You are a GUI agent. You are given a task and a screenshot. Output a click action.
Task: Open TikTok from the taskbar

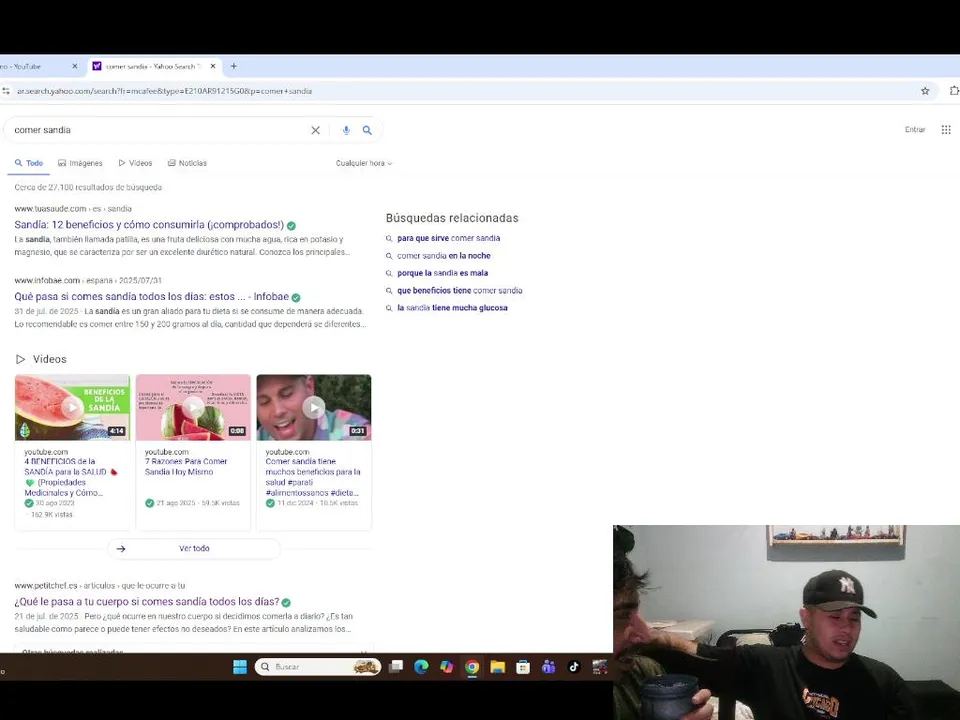pos(574,667)
